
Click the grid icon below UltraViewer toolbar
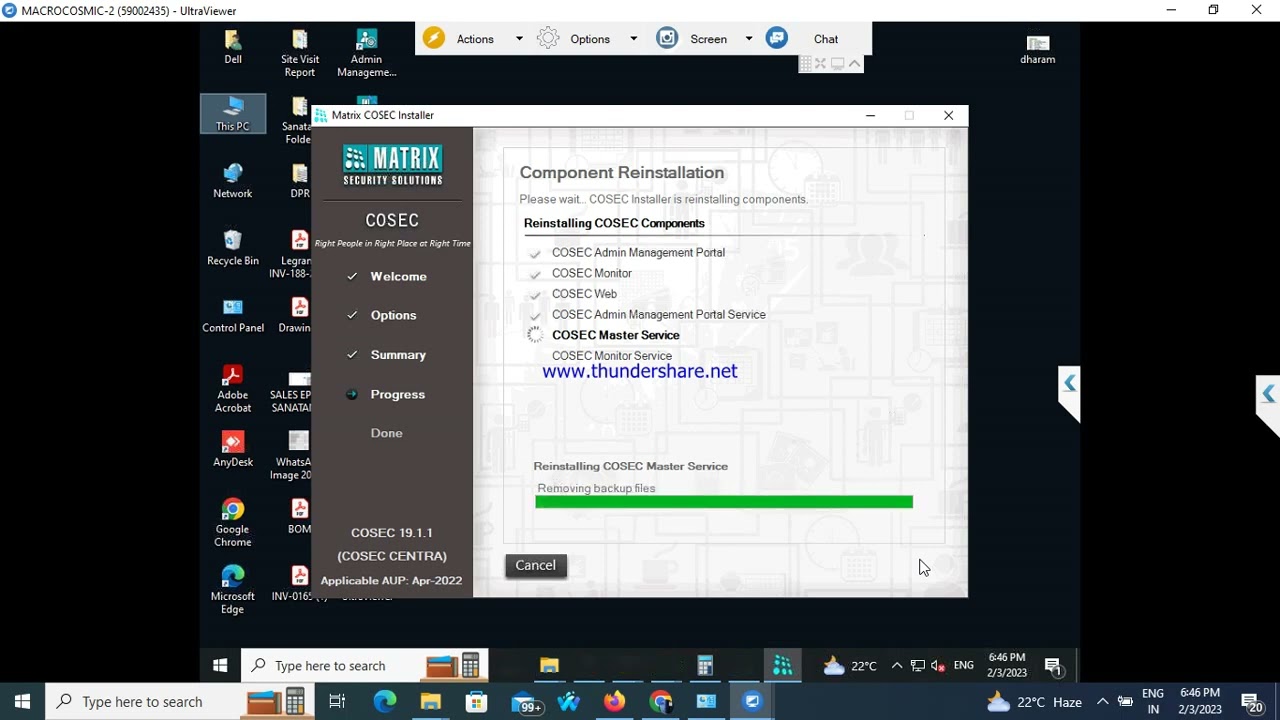805,64
